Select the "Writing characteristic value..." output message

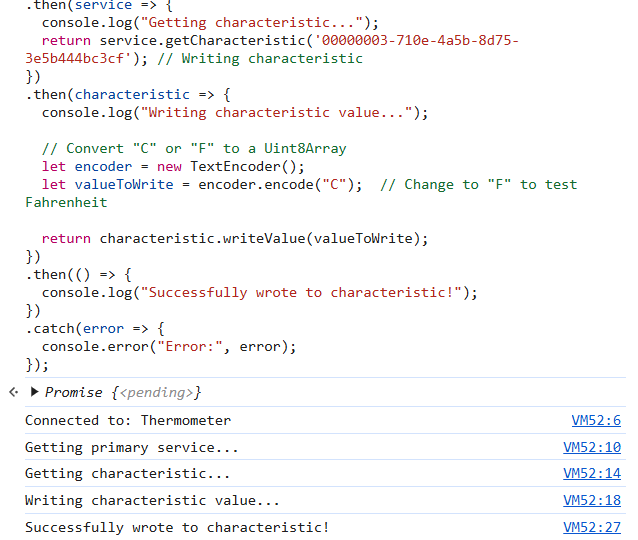pyautogui.click(x=152, y=500)
